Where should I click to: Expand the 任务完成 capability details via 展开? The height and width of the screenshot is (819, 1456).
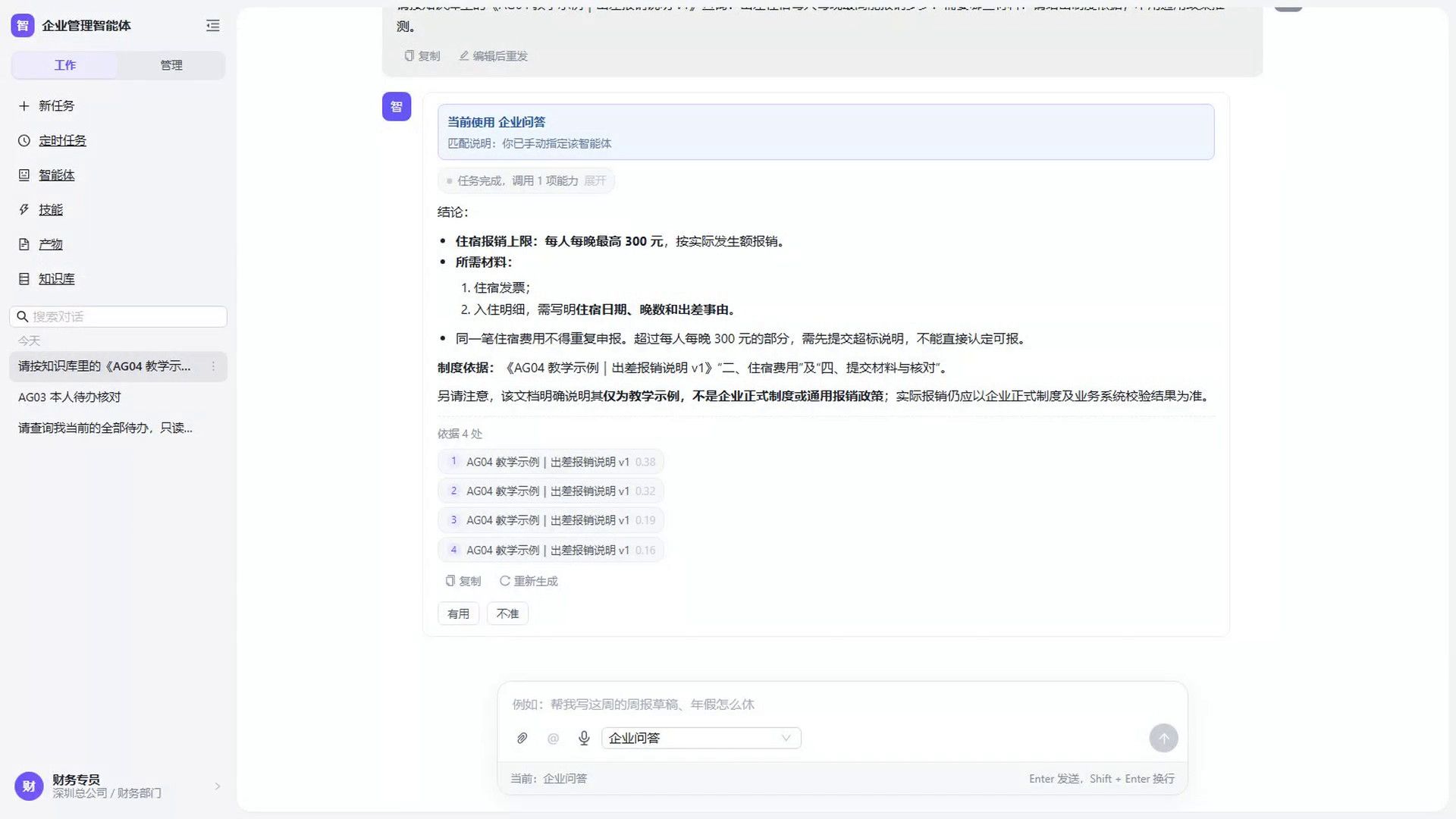click(x=595, y=180)
